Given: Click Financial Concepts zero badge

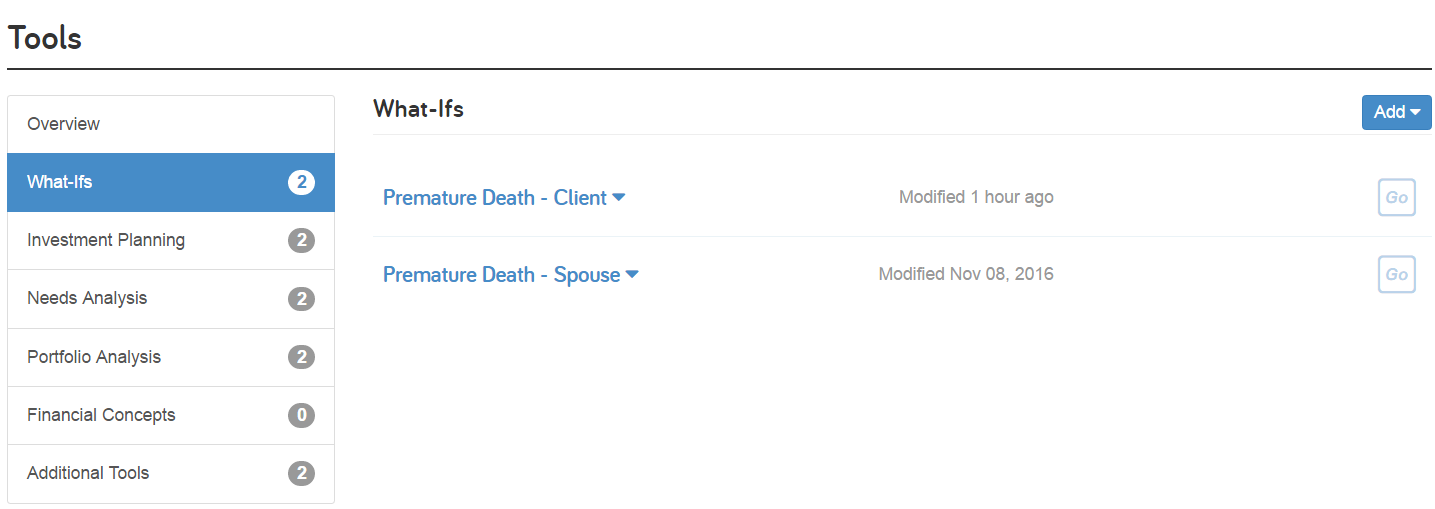Looking at the screenshot, I should (301, 415).
